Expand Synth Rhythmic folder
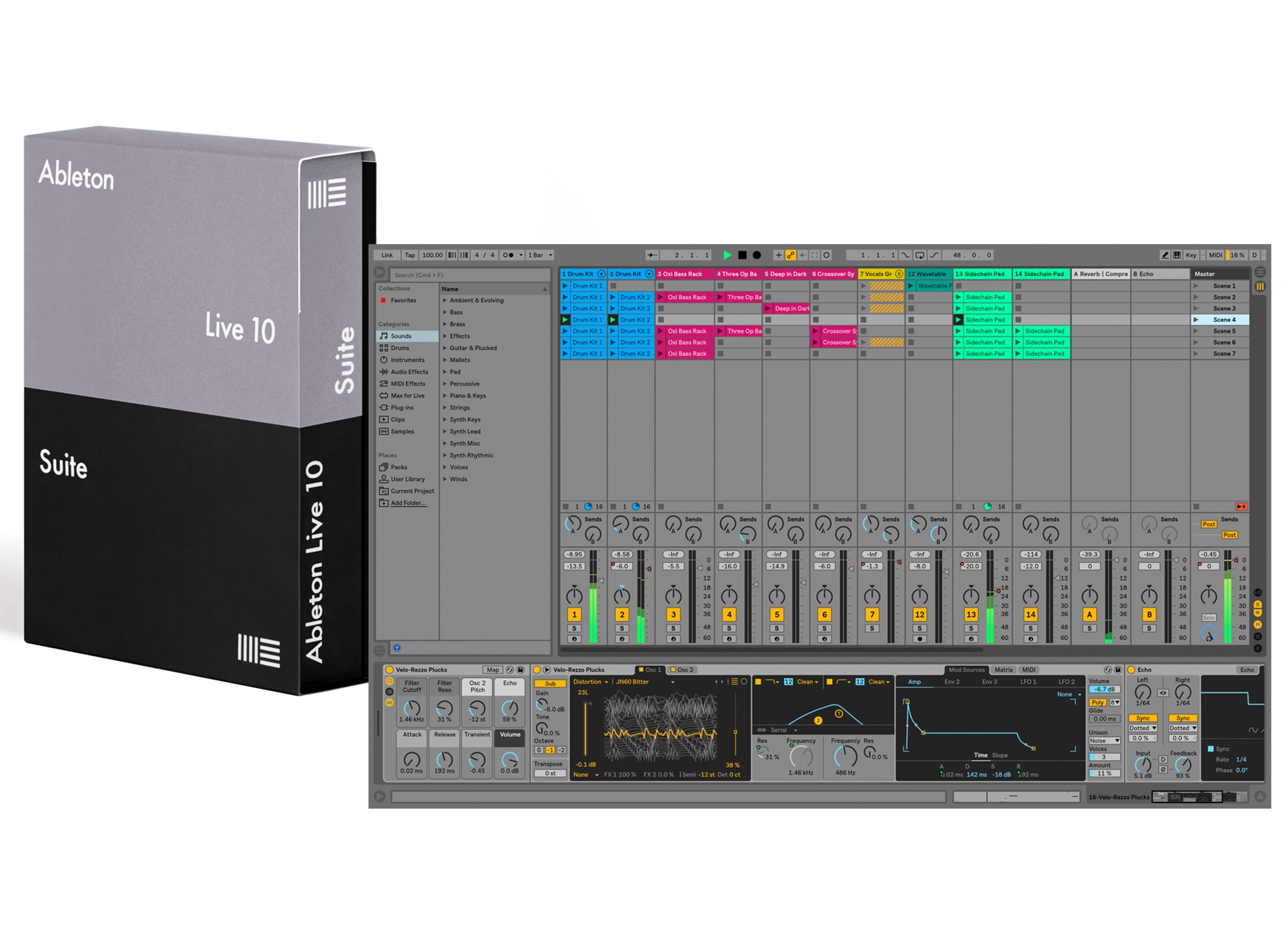The height and width of the screenshot is (937, 1288). [445, 455]
